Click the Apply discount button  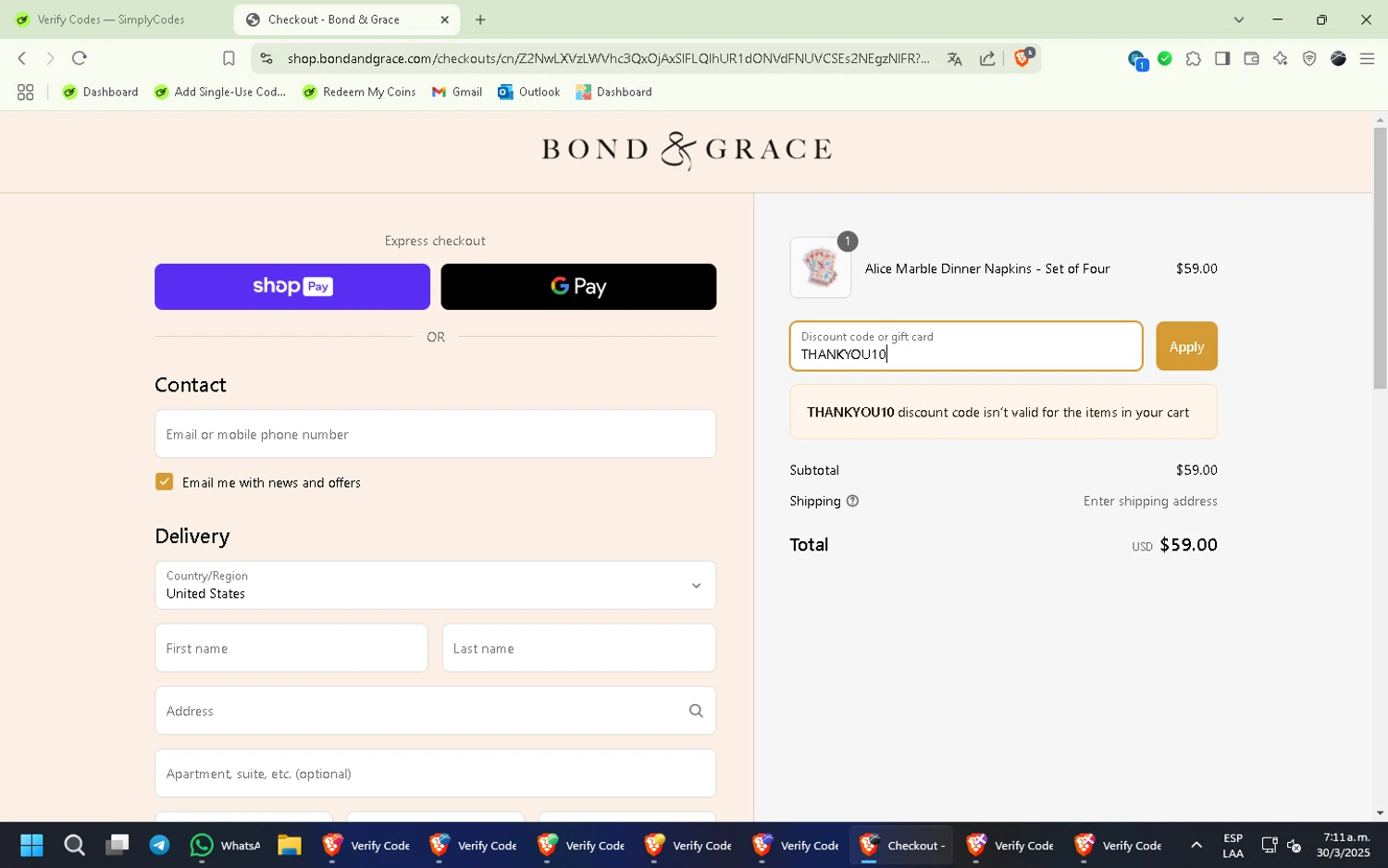pyautogui.click(x=1186, y=346)
